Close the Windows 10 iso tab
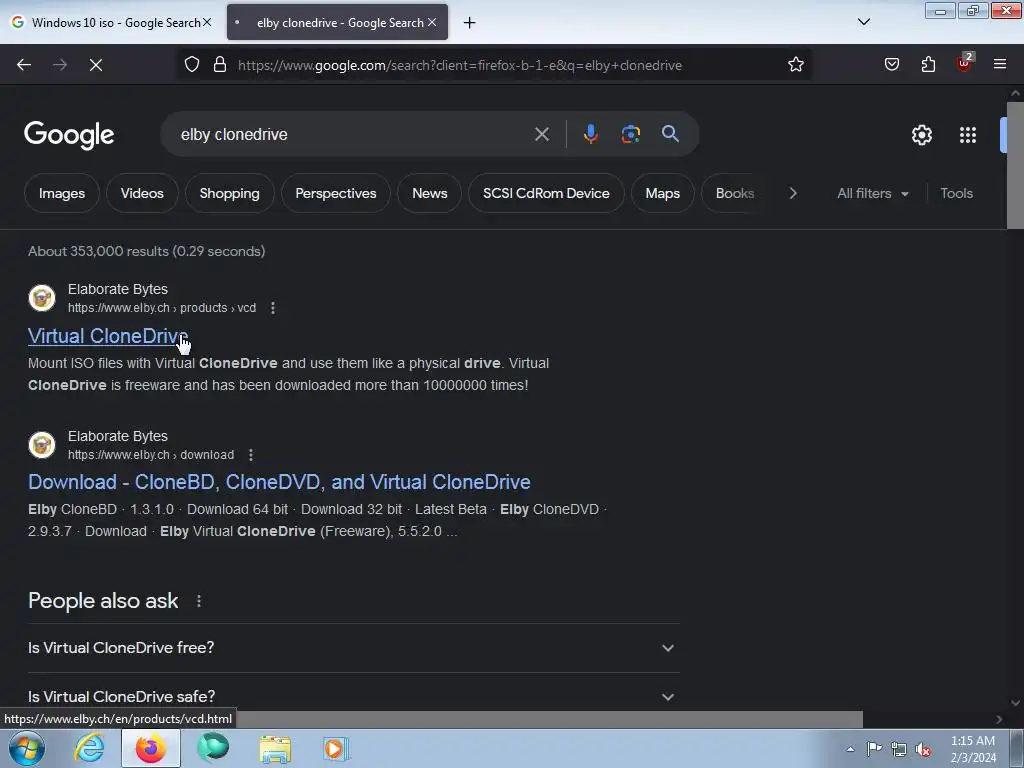Screen dimensions: 1024x768 [x=206, y=22]
